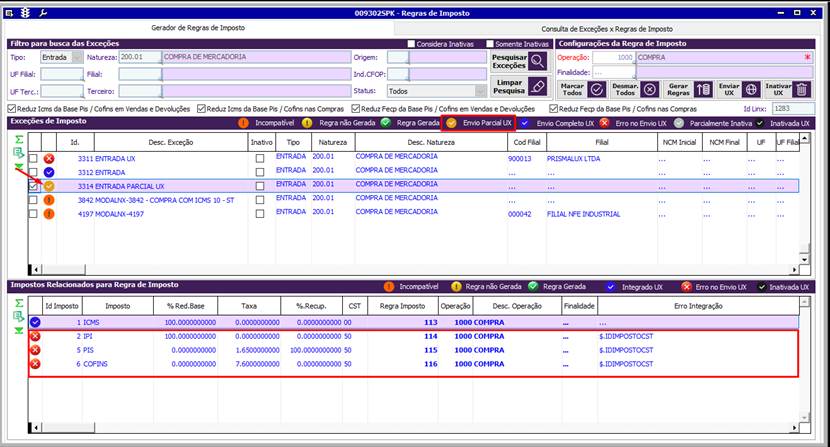Click the NCM Inicial column header
Screen dimensions: 830x447
click(x=680, y=142)
